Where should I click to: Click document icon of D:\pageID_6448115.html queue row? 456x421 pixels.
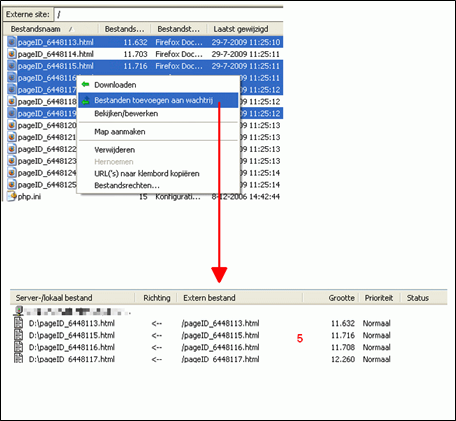coord(19,335)
